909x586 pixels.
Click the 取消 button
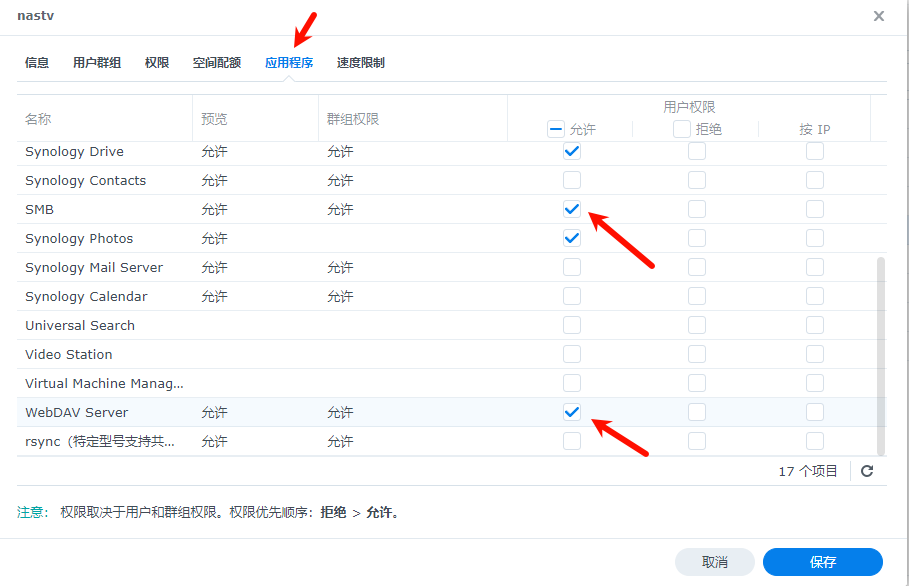pyautogui.click(x=714, y=562)
